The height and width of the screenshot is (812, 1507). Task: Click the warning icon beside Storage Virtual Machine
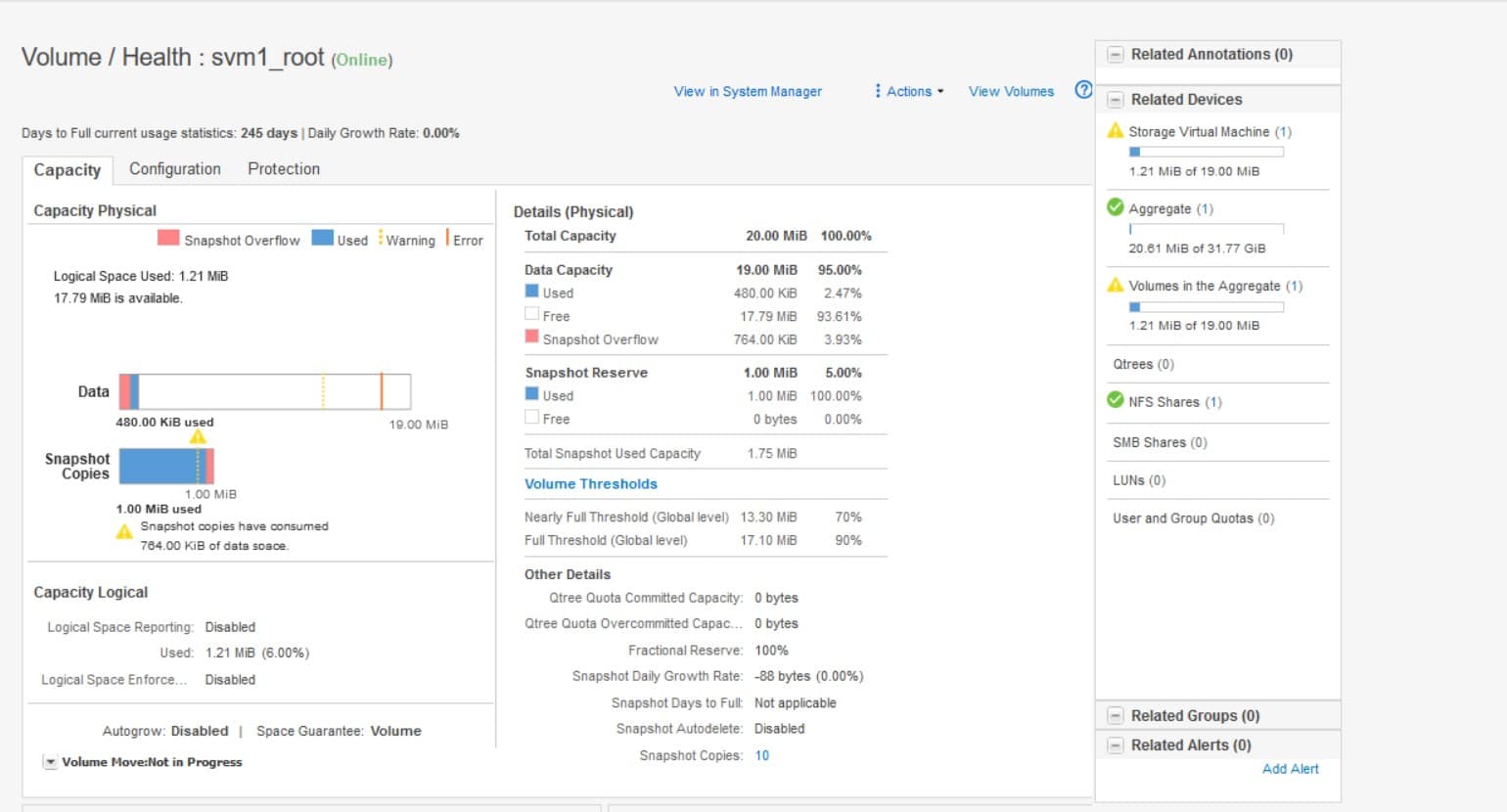[x=1117, y=131]
